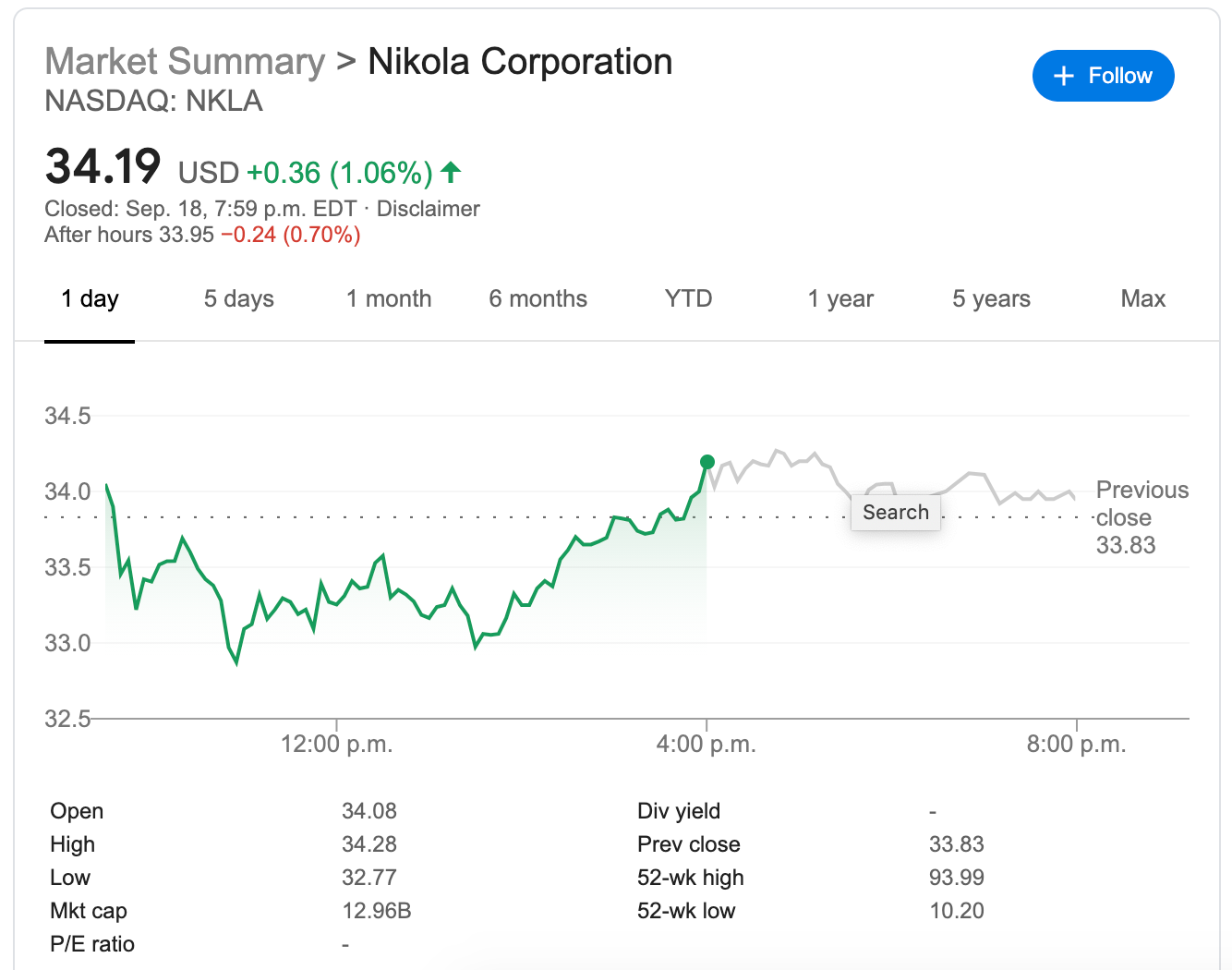Image resolution: width=1232 pixels, height=970 pixels.
Task: Switch to the 1 year tab
Action: click(x=839, y=299)
